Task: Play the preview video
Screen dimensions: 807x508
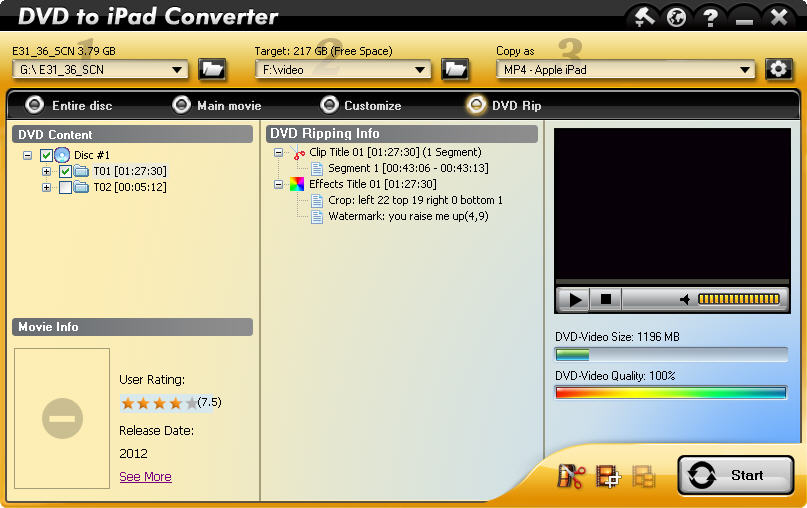Action: tap(575, 299)
